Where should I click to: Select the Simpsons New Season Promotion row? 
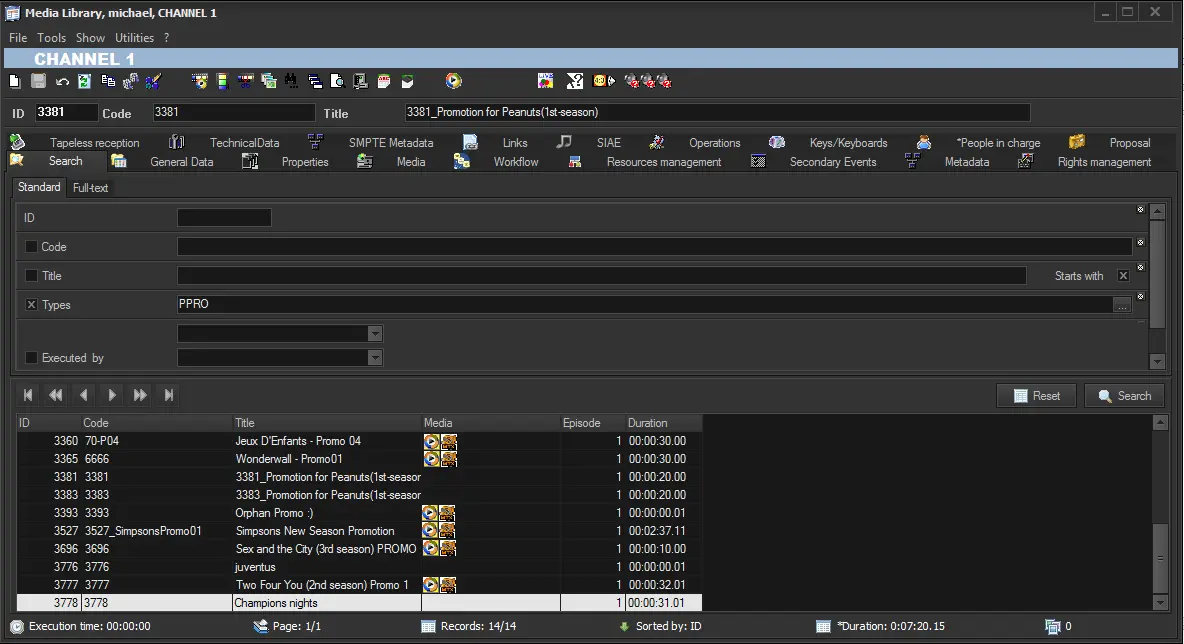tap(315, 531)
